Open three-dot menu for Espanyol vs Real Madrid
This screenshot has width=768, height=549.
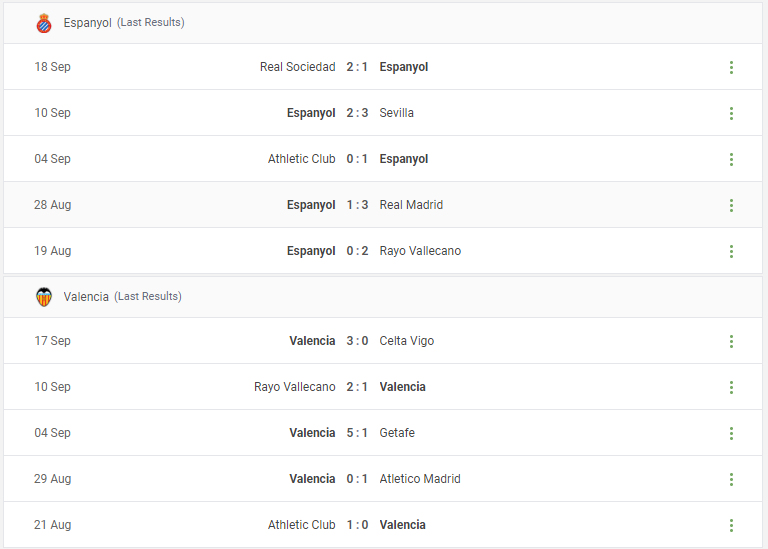(x=731, y=206)
